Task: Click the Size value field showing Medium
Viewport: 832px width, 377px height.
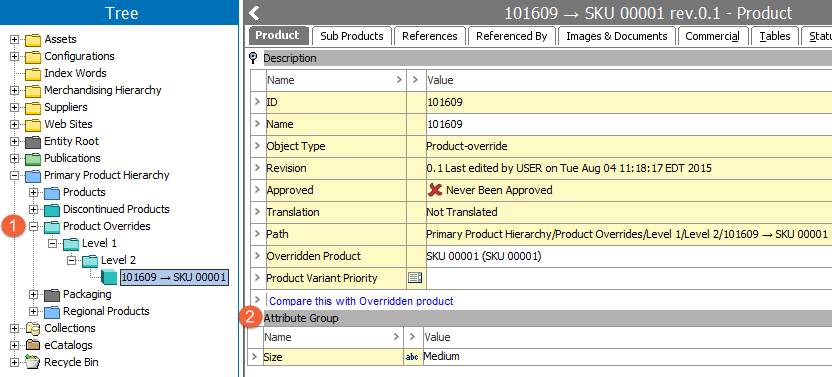Action: point(627,357)
